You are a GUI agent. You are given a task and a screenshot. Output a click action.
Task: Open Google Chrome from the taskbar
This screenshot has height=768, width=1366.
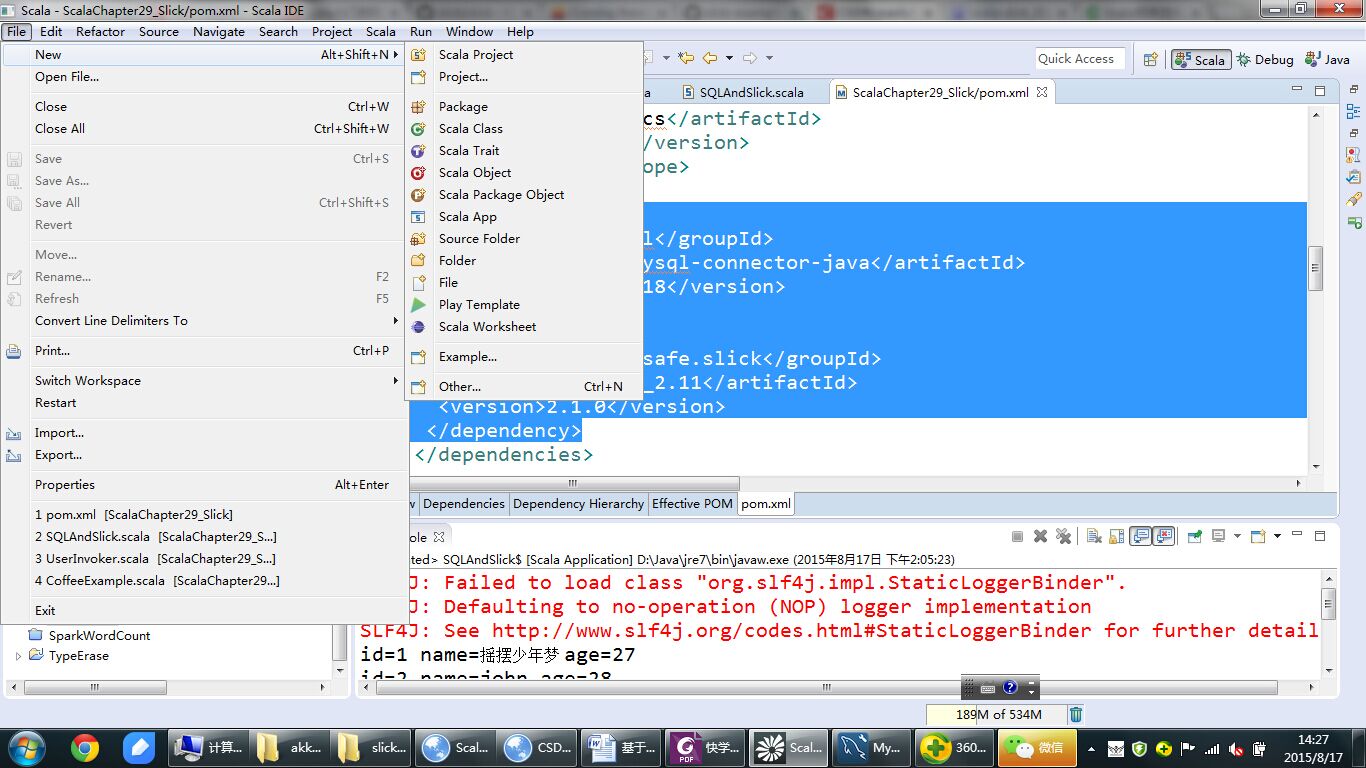[84, 747]
